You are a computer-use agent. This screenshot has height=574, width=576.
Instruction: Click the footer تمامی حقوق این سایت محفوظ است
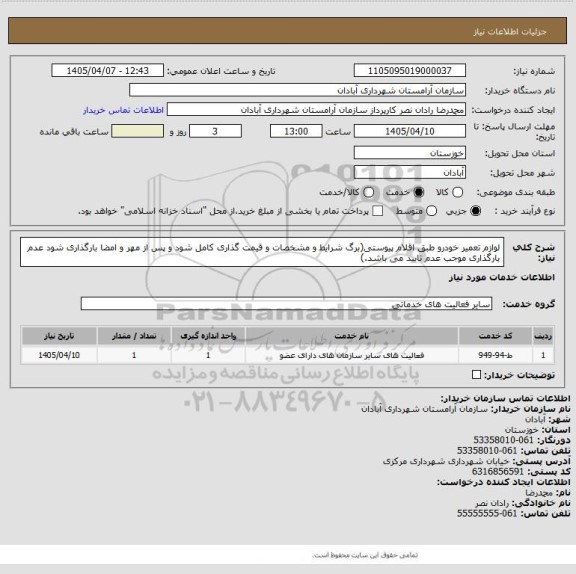(x=364, y=555)
